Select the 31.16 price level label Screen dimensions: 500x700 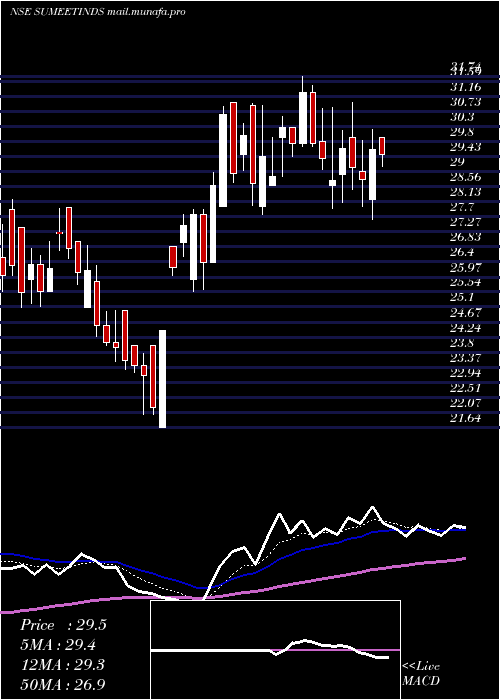tap(466, 87)
